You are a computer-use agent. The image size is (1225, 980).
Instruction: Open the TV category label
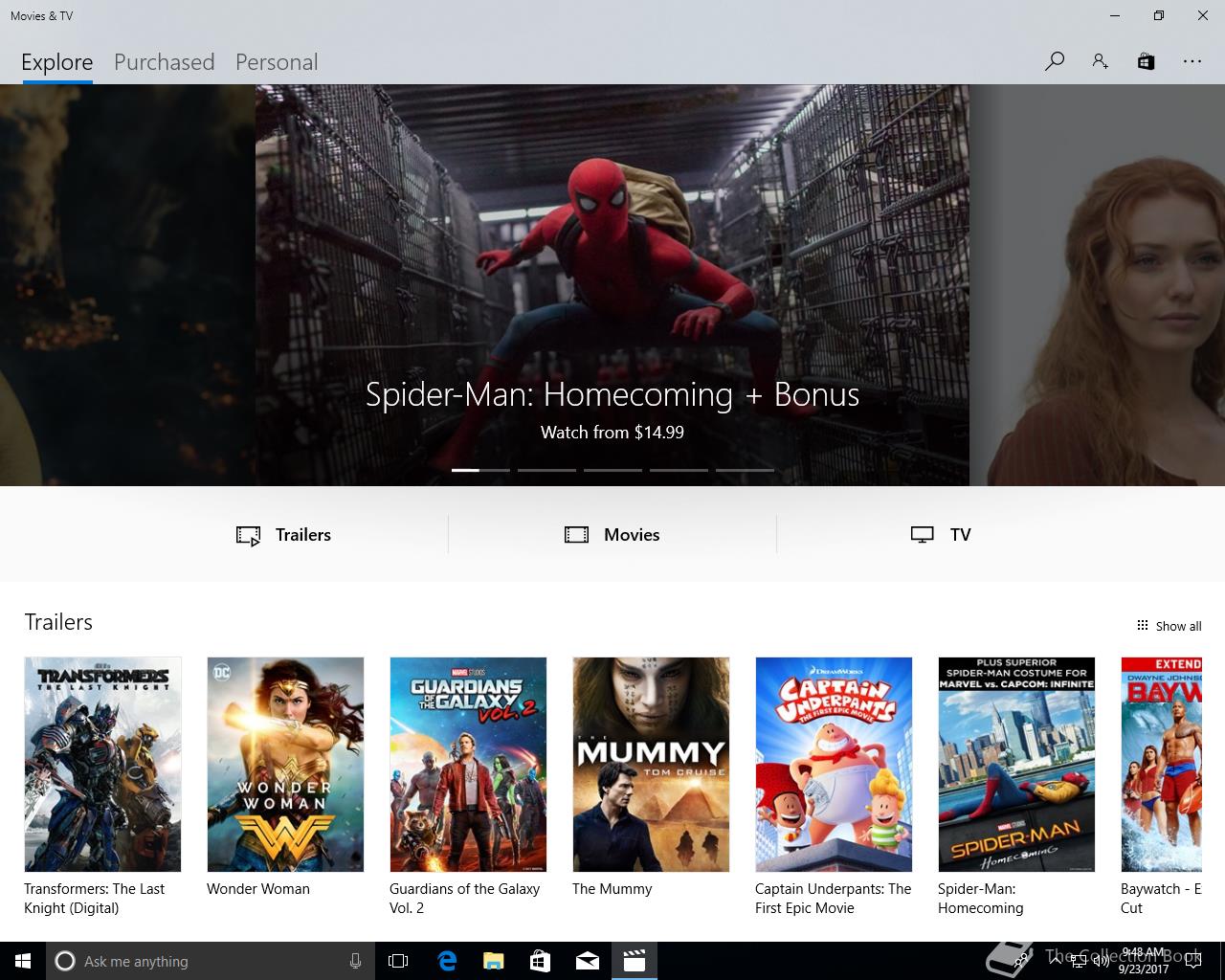tap(961, 535)
